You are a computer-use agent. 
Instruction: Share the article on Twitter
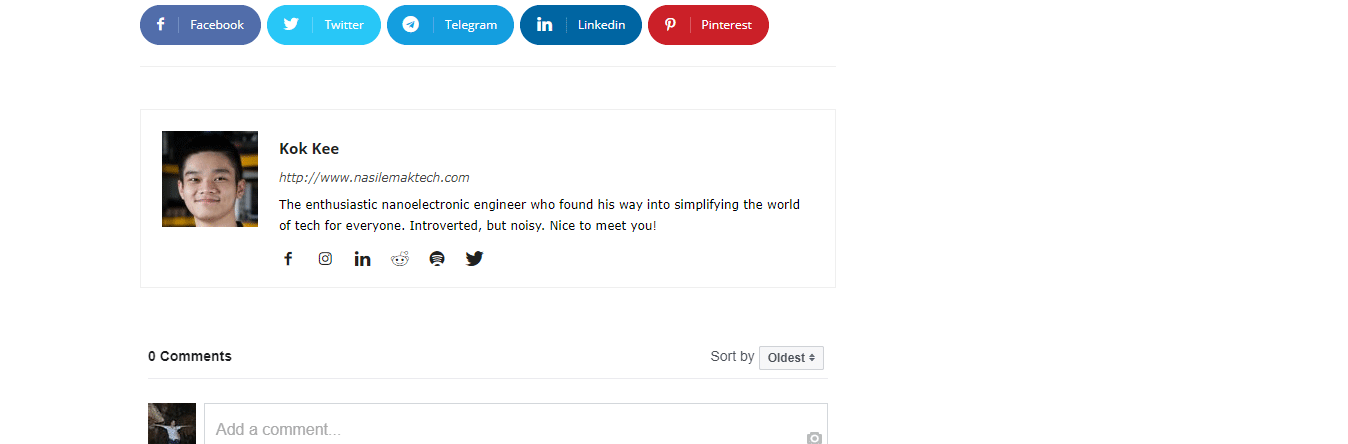point(324,25)
